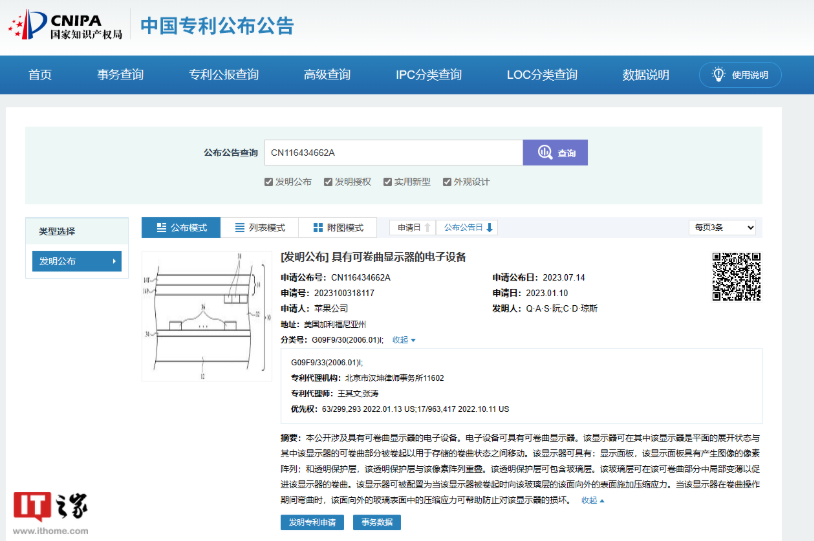Click the 事务数据 button
The width and height of the screenshot is (814, 541).
[377, 522]
